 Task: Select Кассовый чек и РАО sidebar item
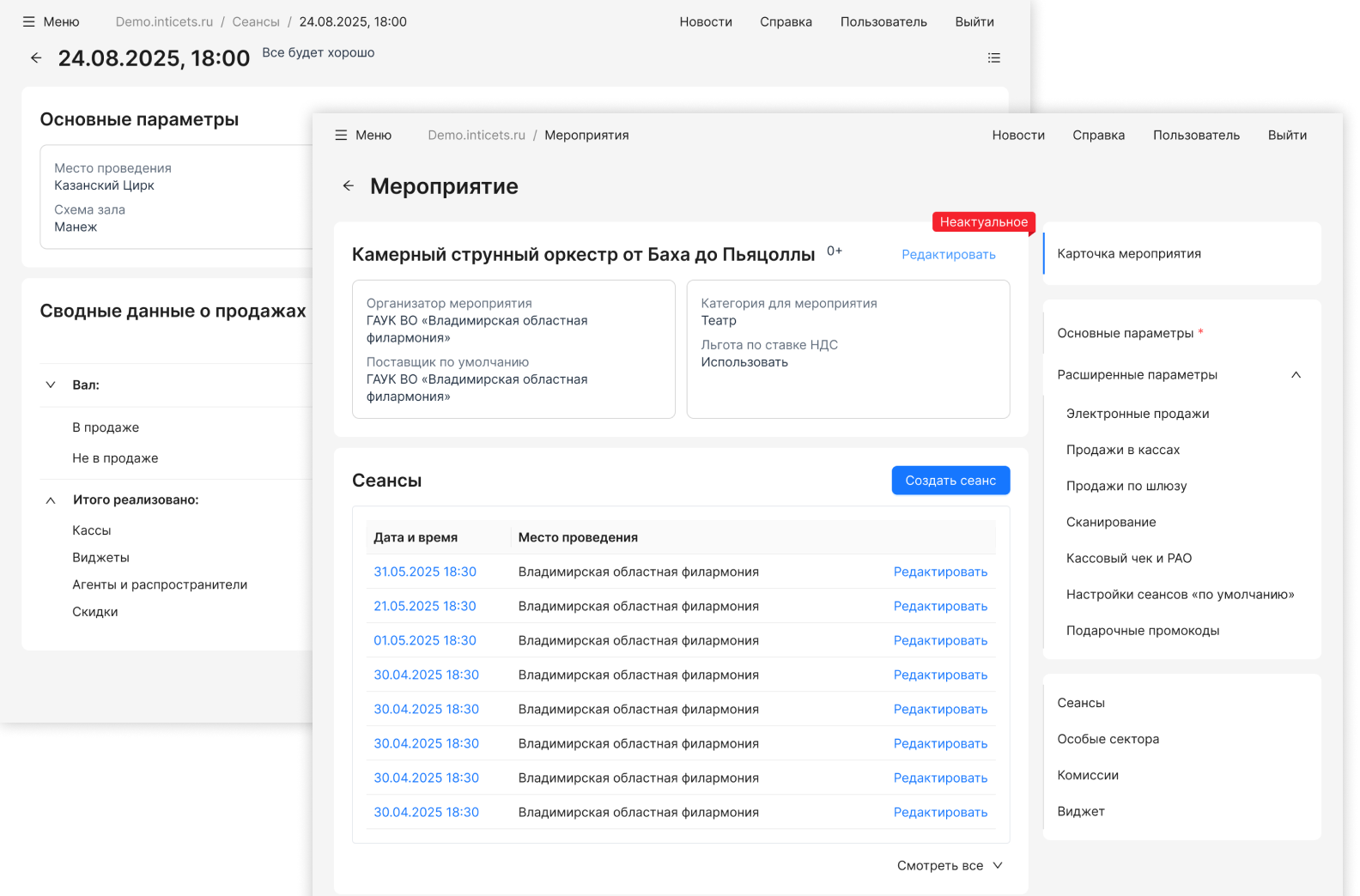pos(1128,558)
